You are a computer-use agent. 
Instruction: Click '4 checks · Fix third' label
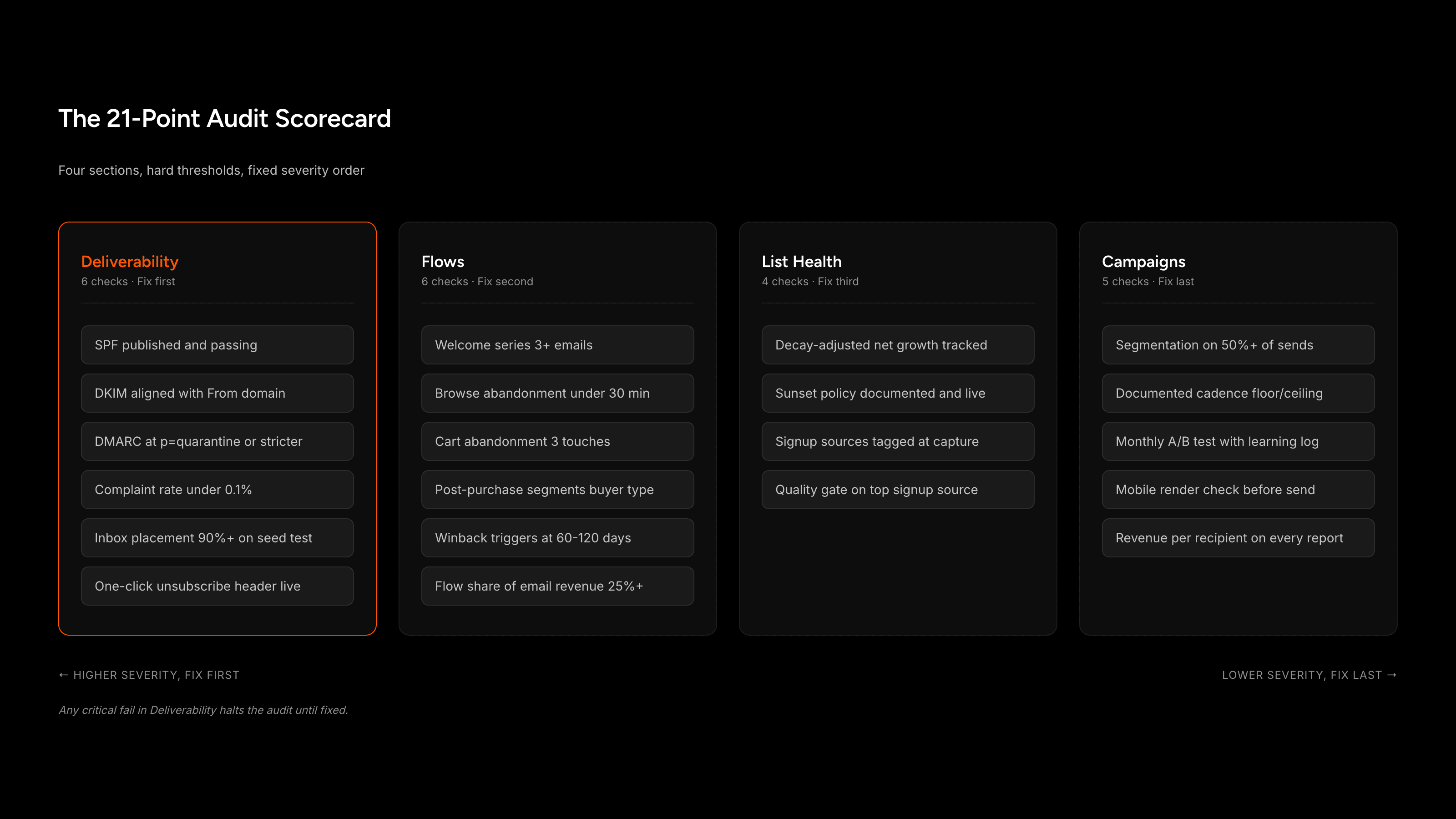pyautogui.click(x=810, y=282)
